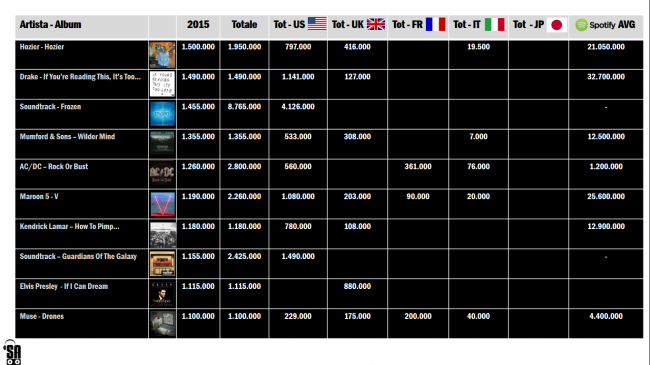Click Drake's Spotify average 32.700.000
Image resolution: width=650 pixels, height=365 pixels.
606,77
